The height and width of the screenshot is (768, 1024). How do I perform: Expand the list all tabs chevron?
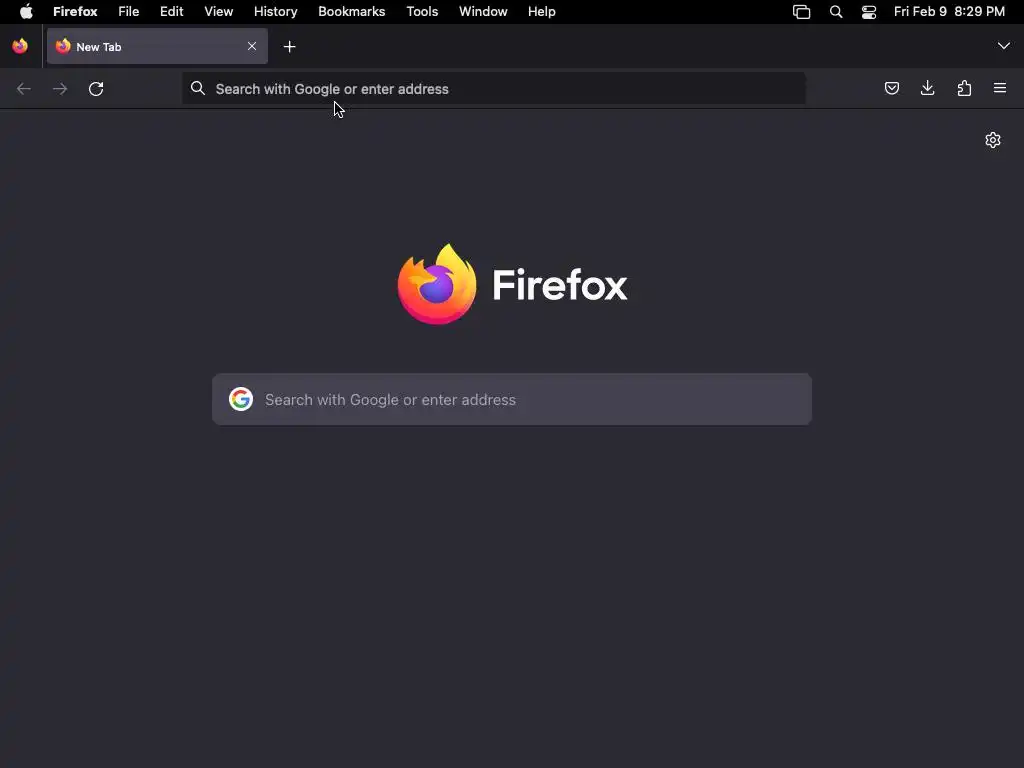[1004, 46]
